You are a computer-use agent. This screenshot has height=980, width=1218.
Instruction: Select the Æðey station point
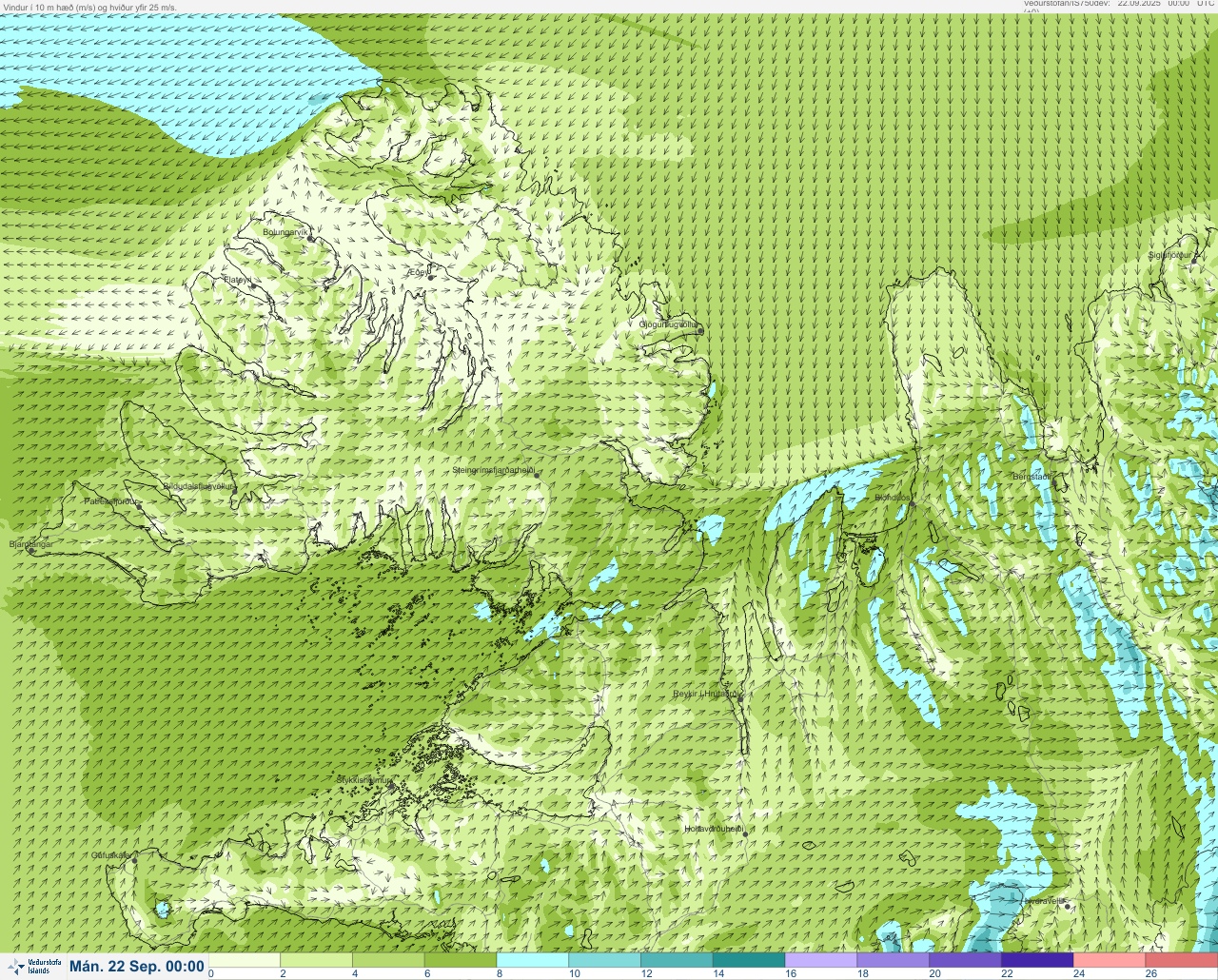[431, 277]
